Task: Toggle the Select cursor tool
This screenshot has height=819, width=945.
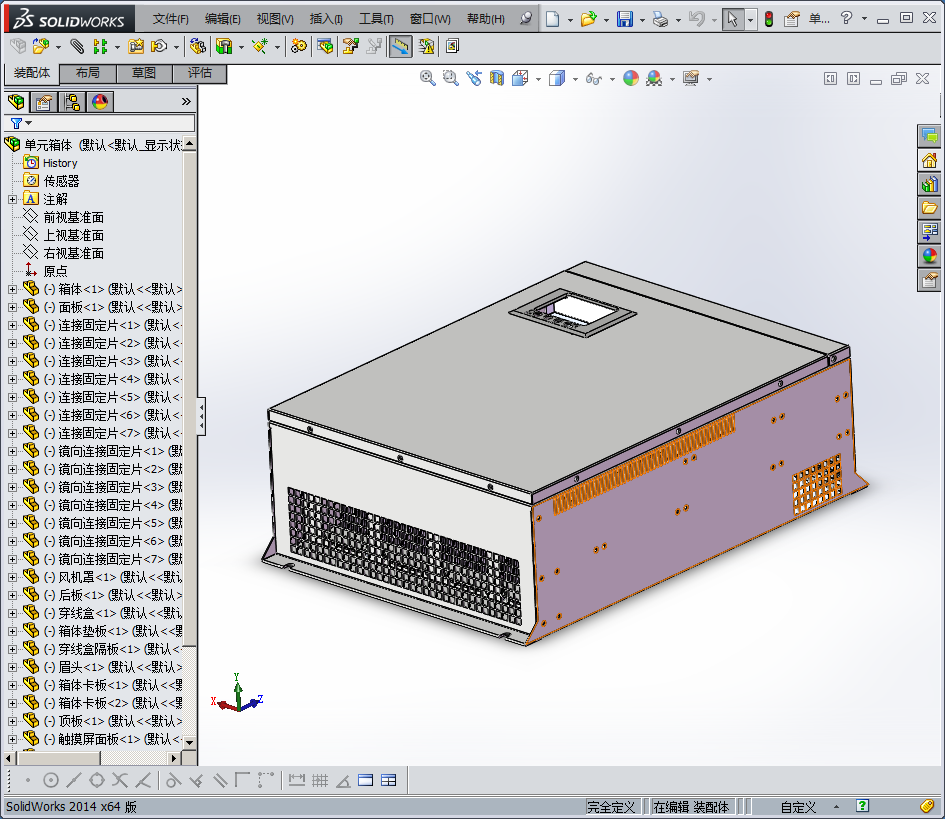Action: pos(732,19)
